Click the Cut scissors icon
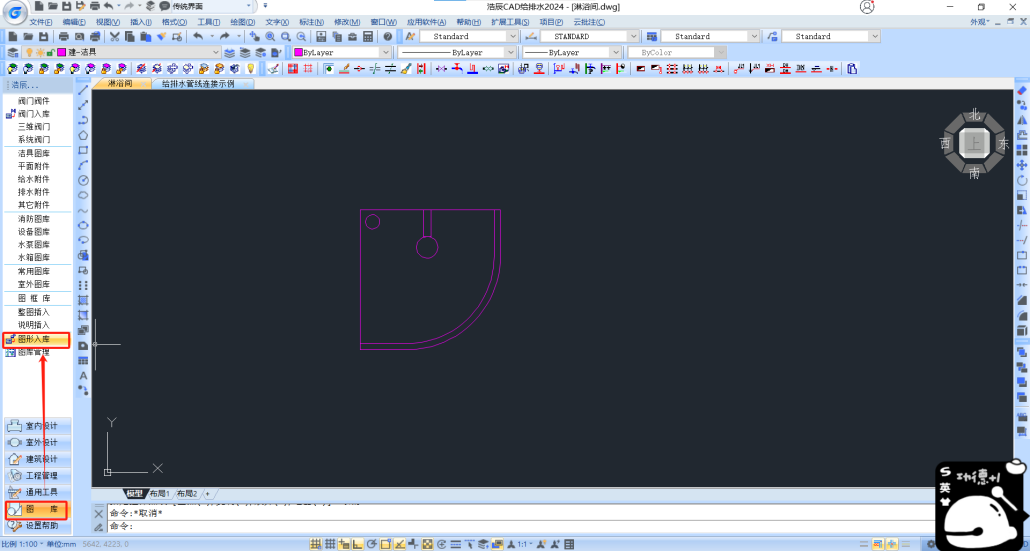 coord(114,37)
